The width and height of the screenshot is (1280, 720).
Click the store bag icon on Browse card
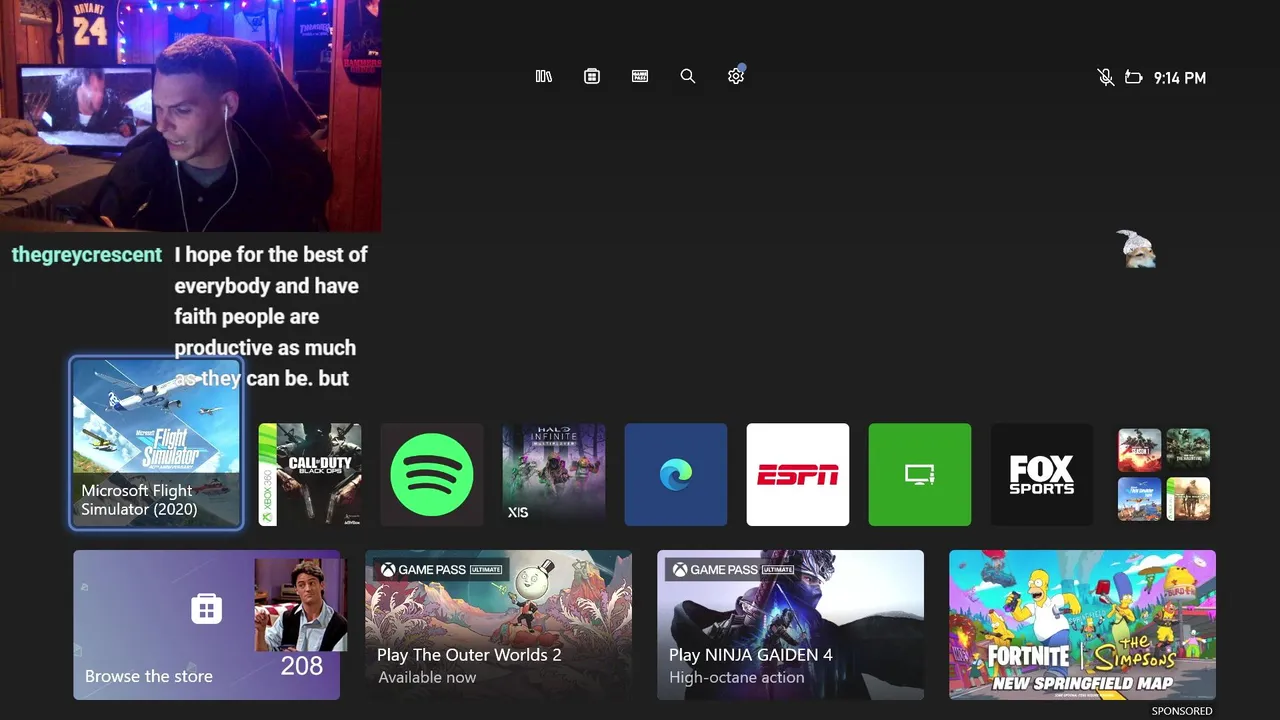(207, 608)
